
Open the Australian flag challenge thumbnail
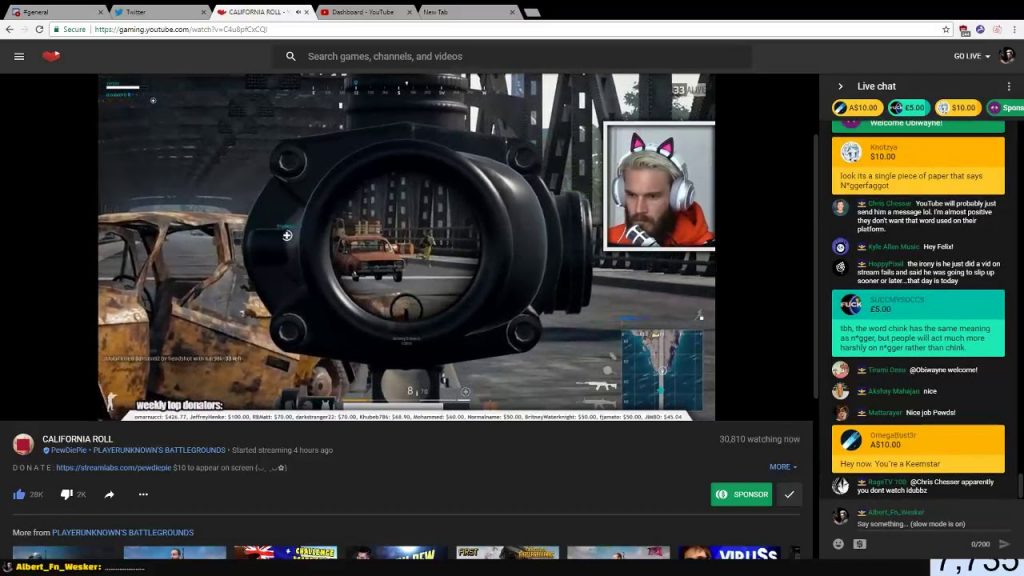(x=285, y=552)
